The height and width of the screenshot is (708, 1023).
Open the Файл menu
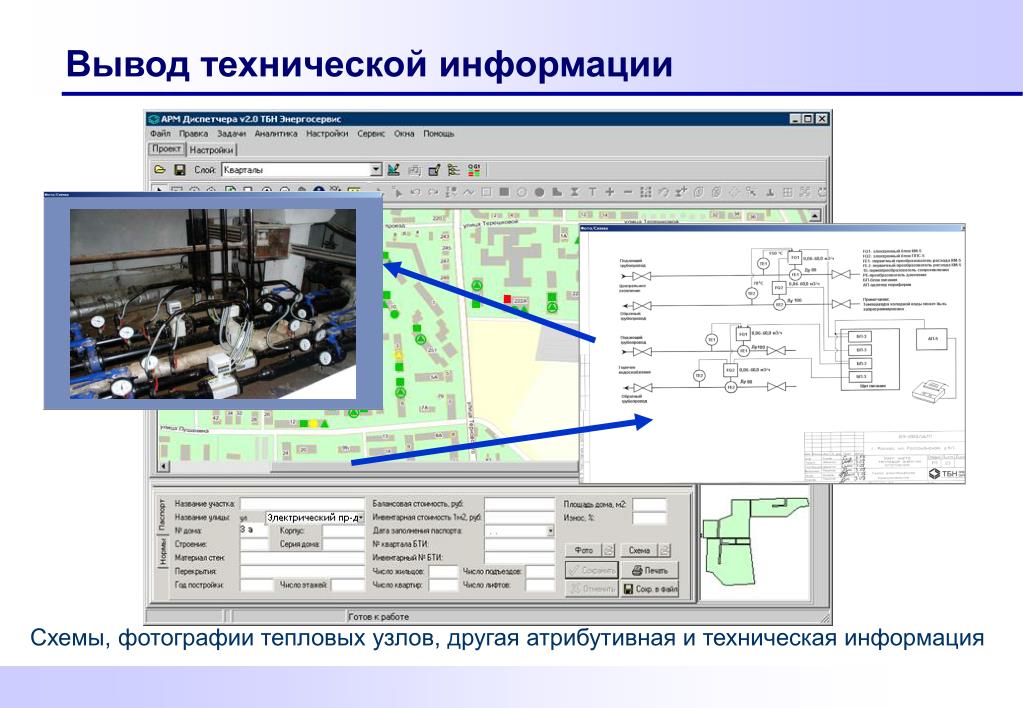[160, 134]
